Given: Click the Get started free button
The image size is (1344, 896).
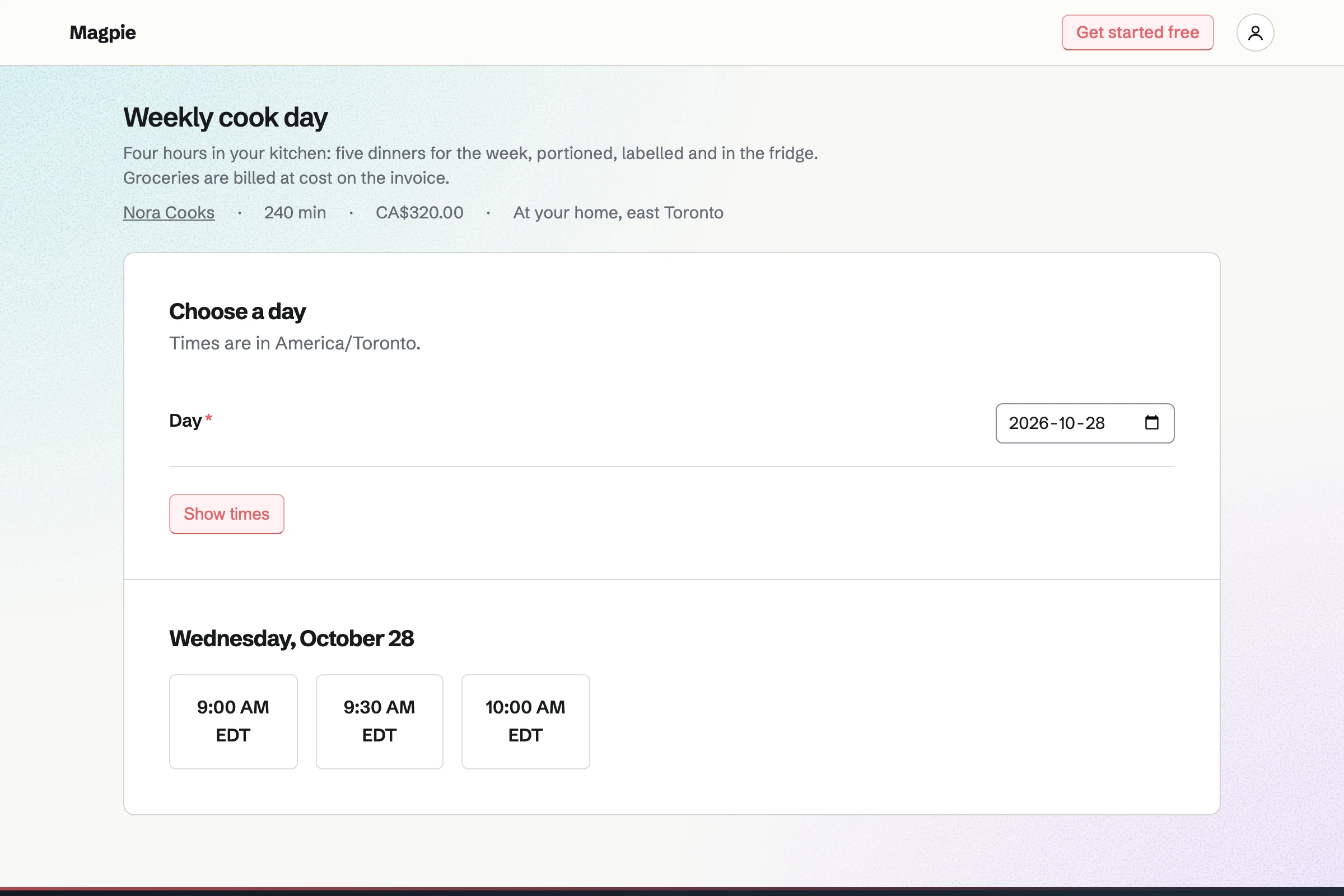Looking at the screenshot, I should [x=1137, y=32].
